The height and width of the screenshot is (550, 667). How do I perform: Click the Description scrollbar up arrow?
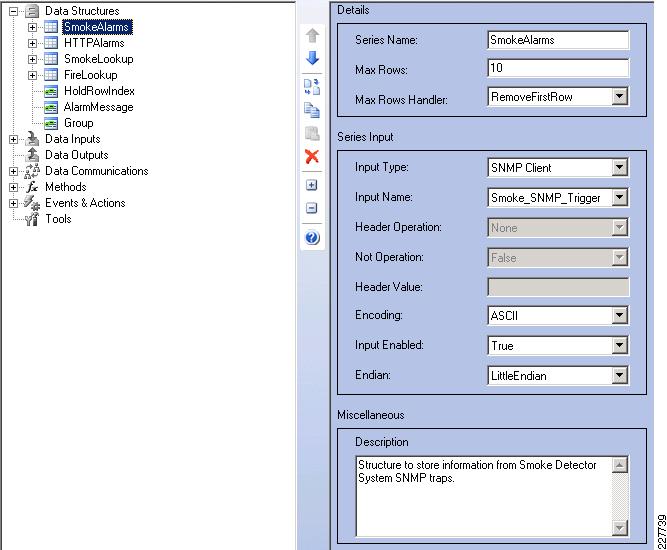[x=620, y=465]
